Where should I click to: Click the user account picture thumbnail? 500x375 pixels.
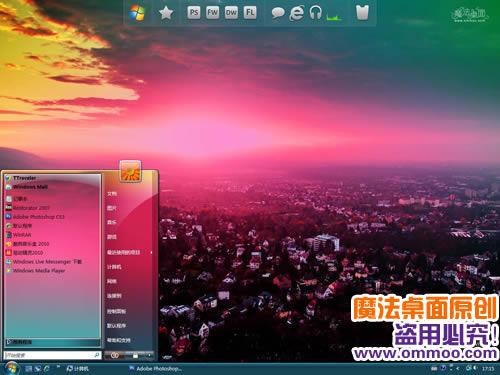coord(130,171)
